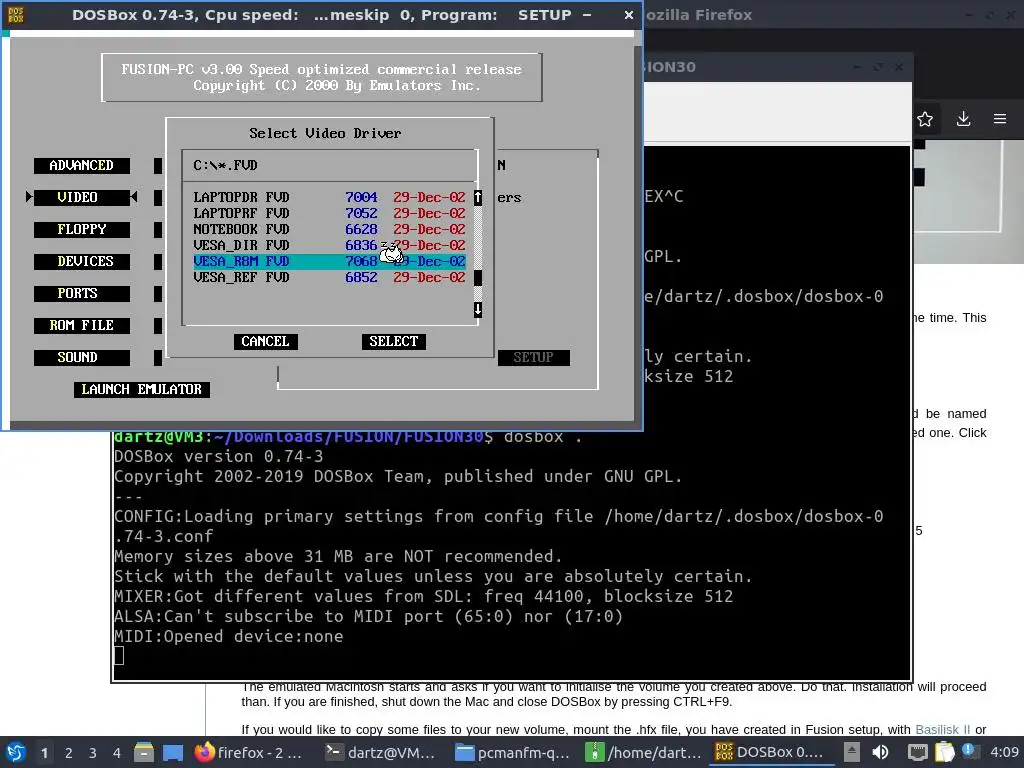Select LAPTOPRF FVD driver file
This screenshot has height=768, width=1024.
coord(329,214)
